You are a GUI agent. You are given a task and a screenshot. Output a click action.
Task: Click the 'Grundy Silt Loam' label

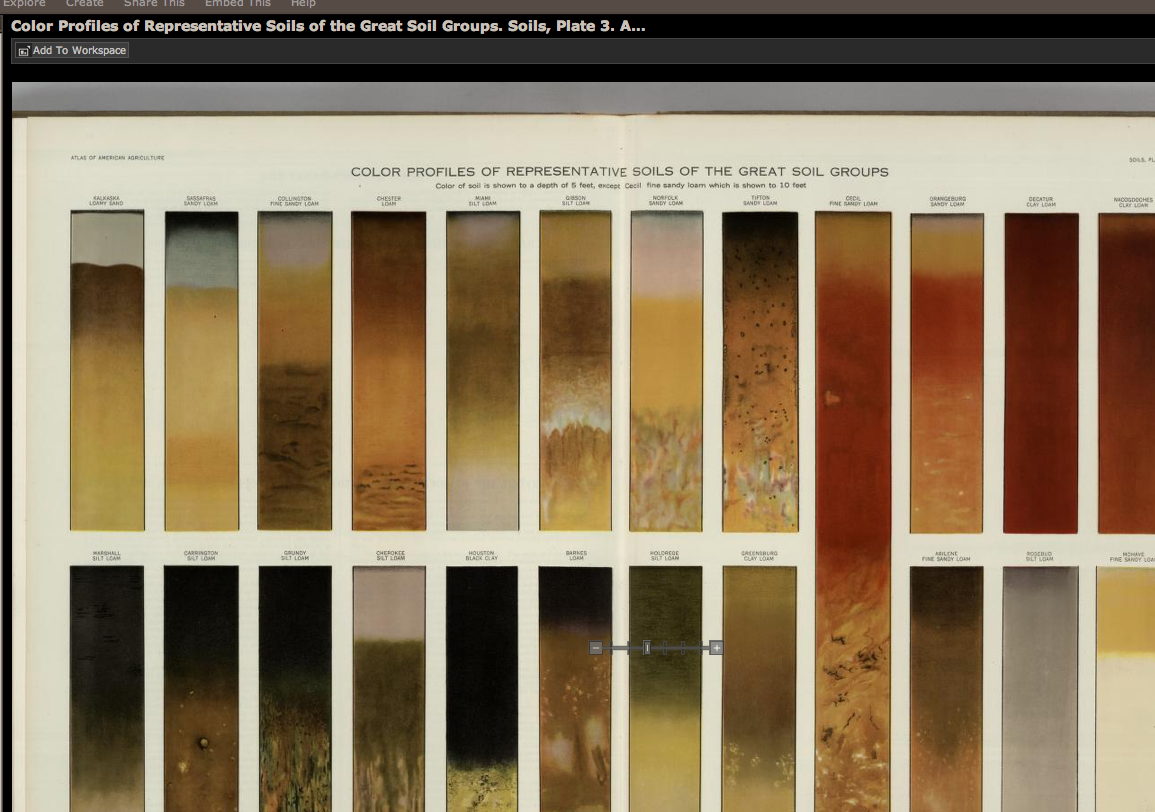[295, 556]
